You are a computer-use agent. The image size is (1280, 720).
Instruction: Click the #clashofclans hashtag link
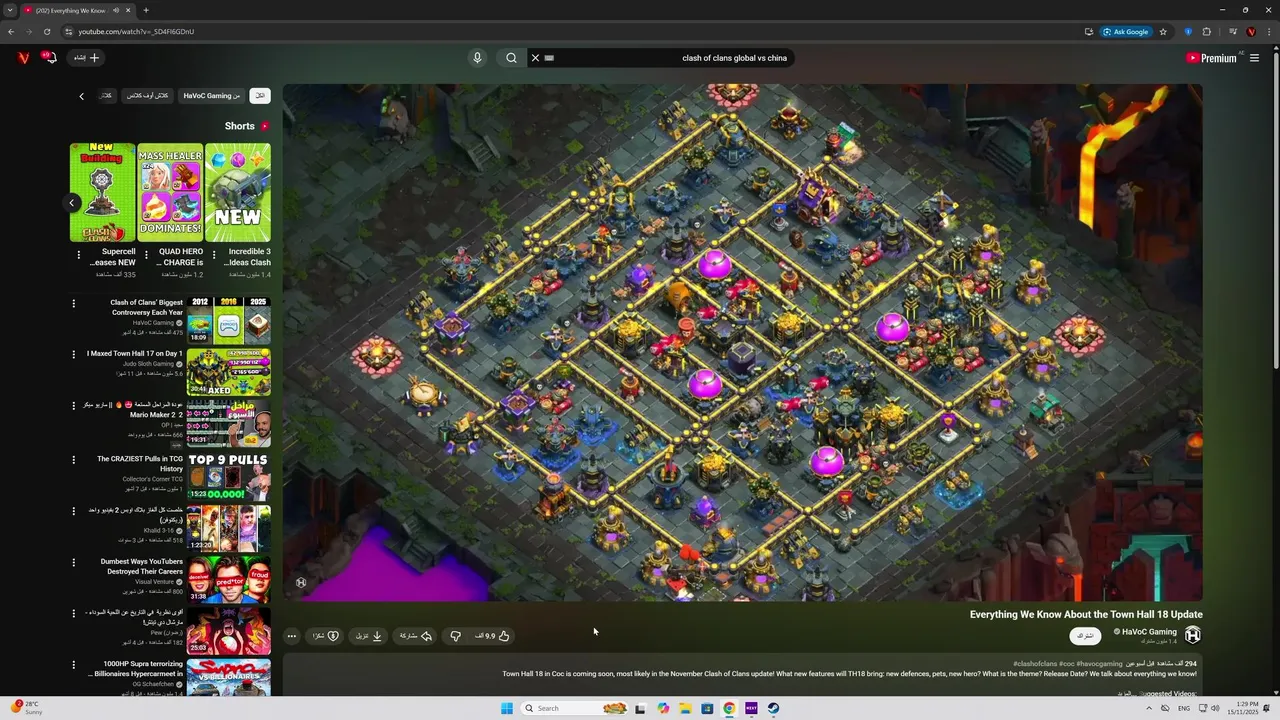pyautogui.click(x=1033, y=664)
